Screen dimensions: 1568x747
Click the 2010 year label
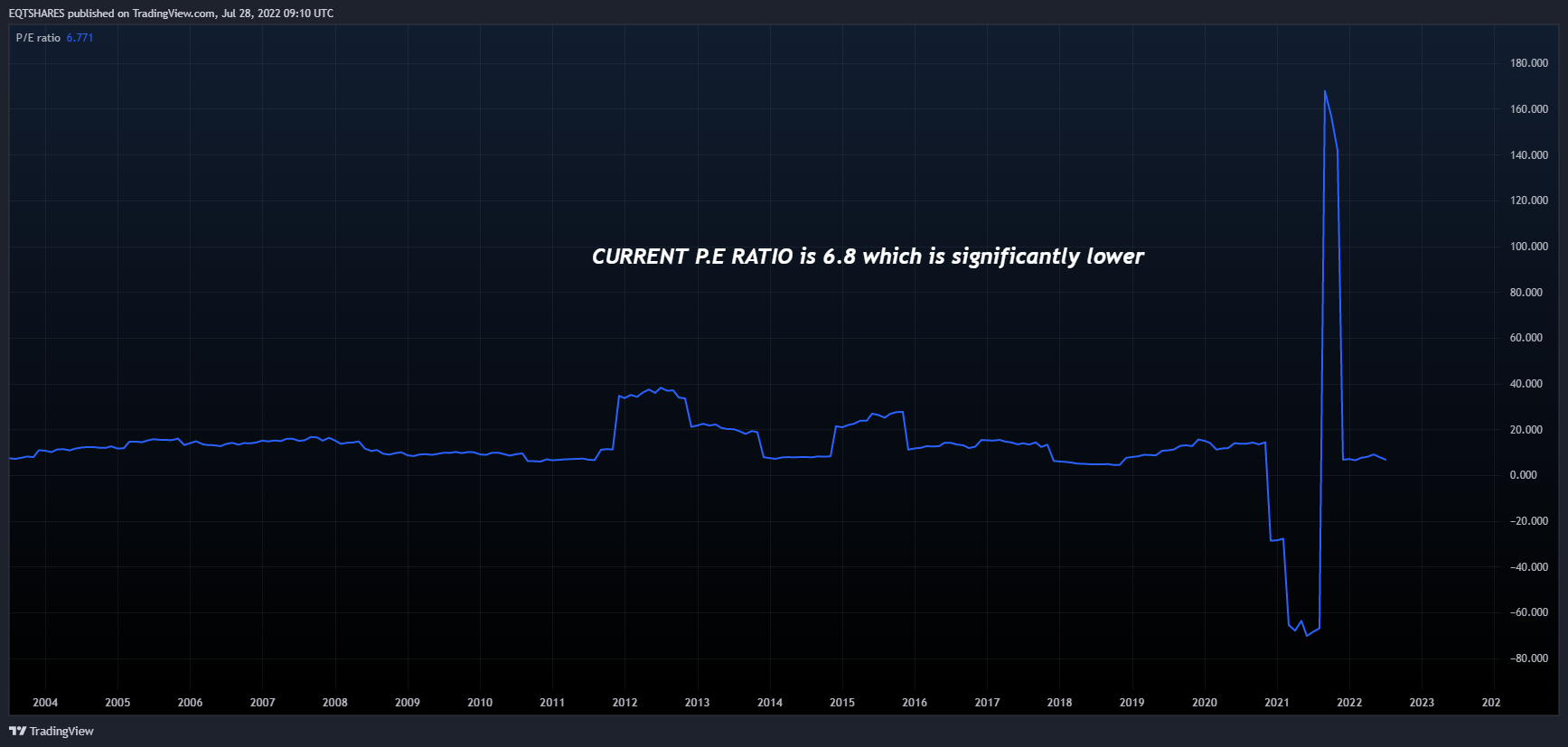[480, 703]
